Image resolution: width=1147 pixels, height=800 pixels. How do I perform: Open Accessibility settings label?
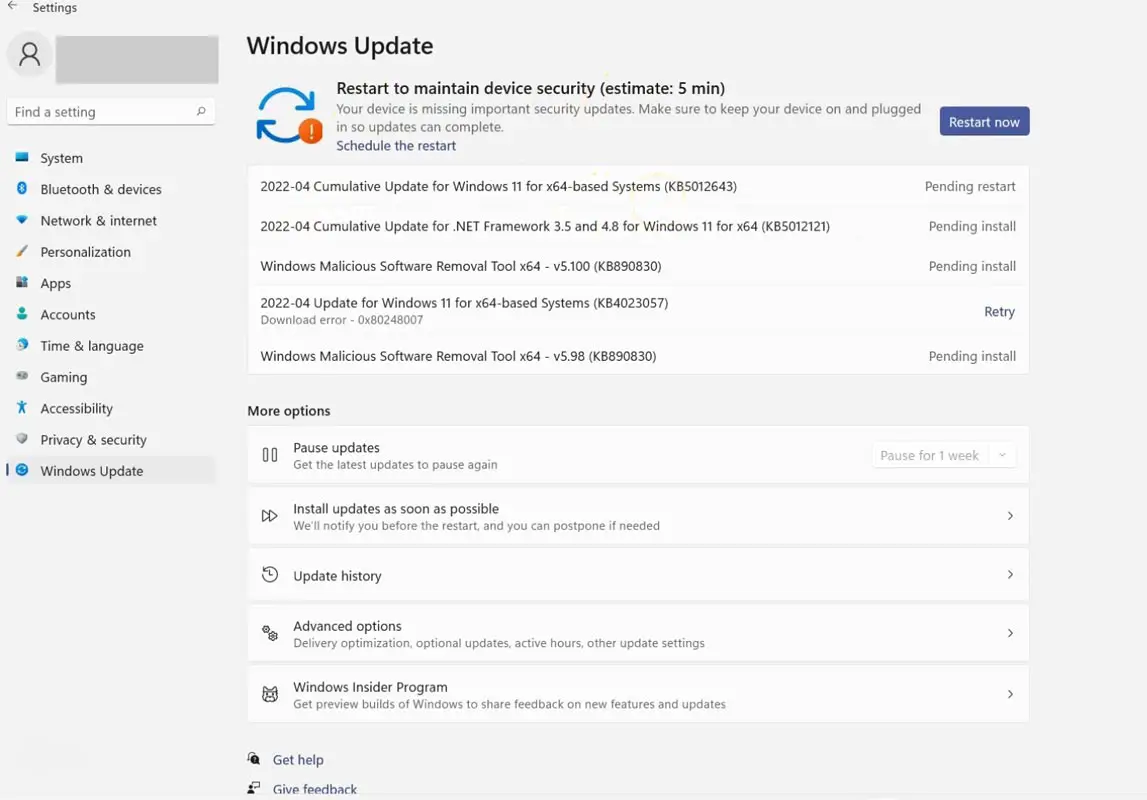[x=77, y=409]
